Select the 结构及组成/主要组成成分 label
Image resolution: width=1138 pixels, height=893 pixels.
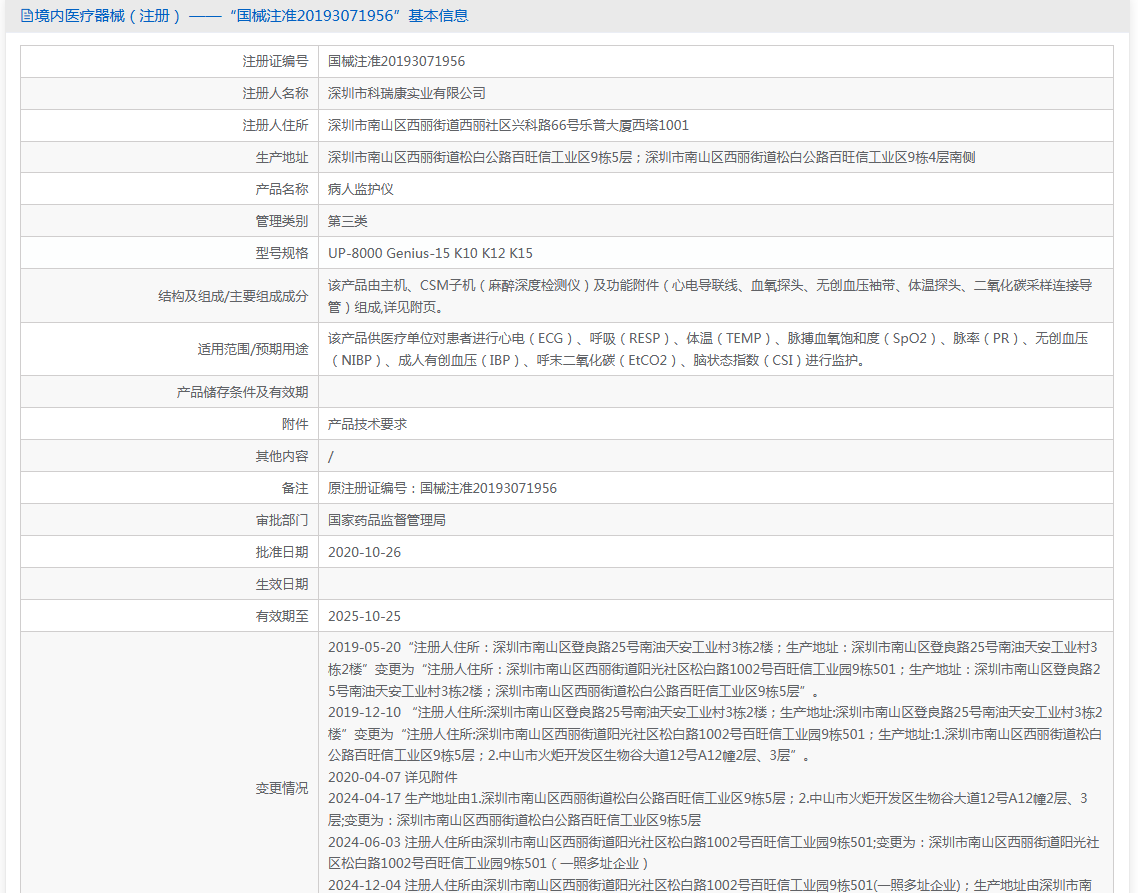click(233, 296)
